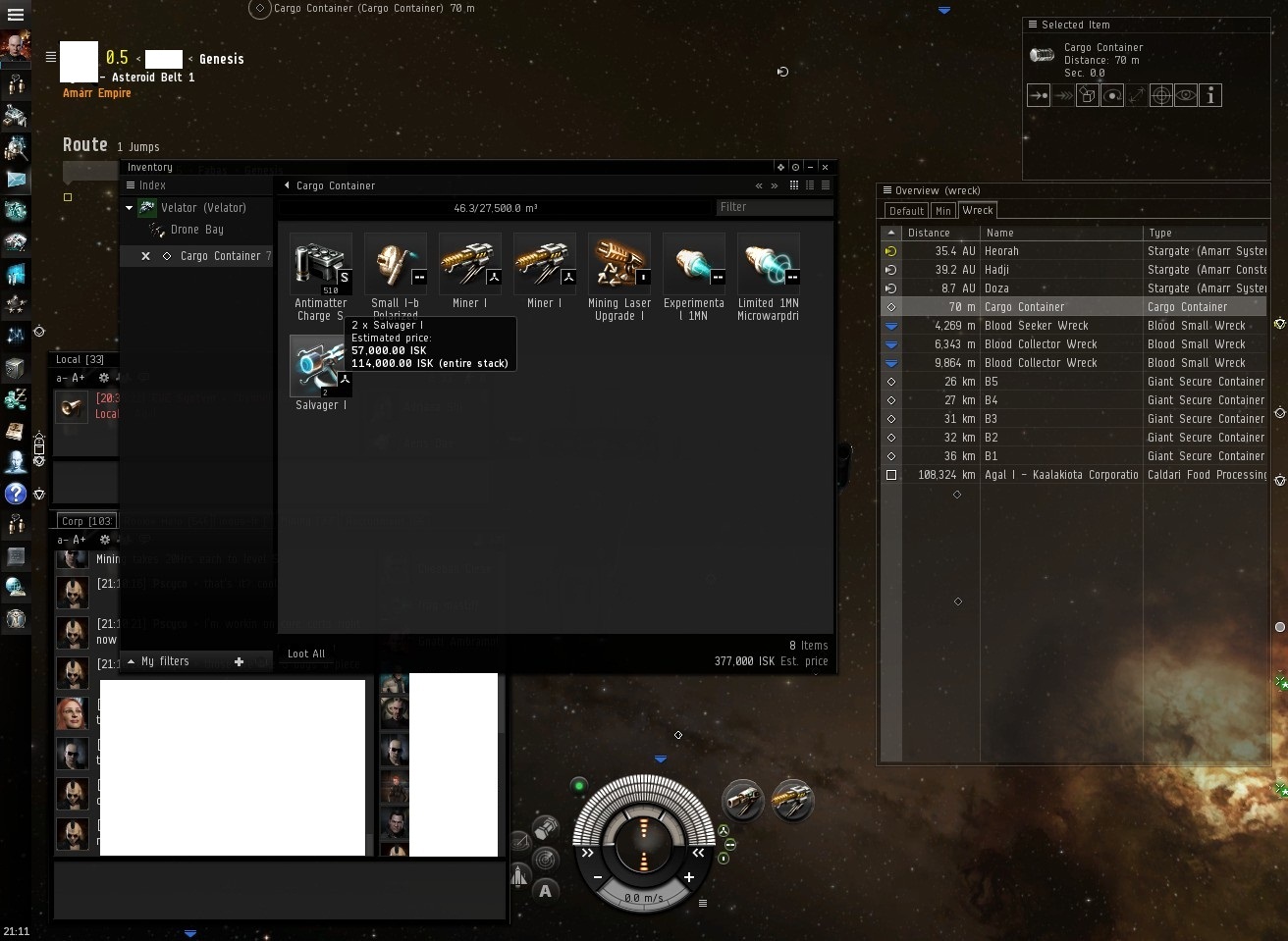The image size is (1288, 941).
Task: Expand the My filters section
Action: coord(130,661)
